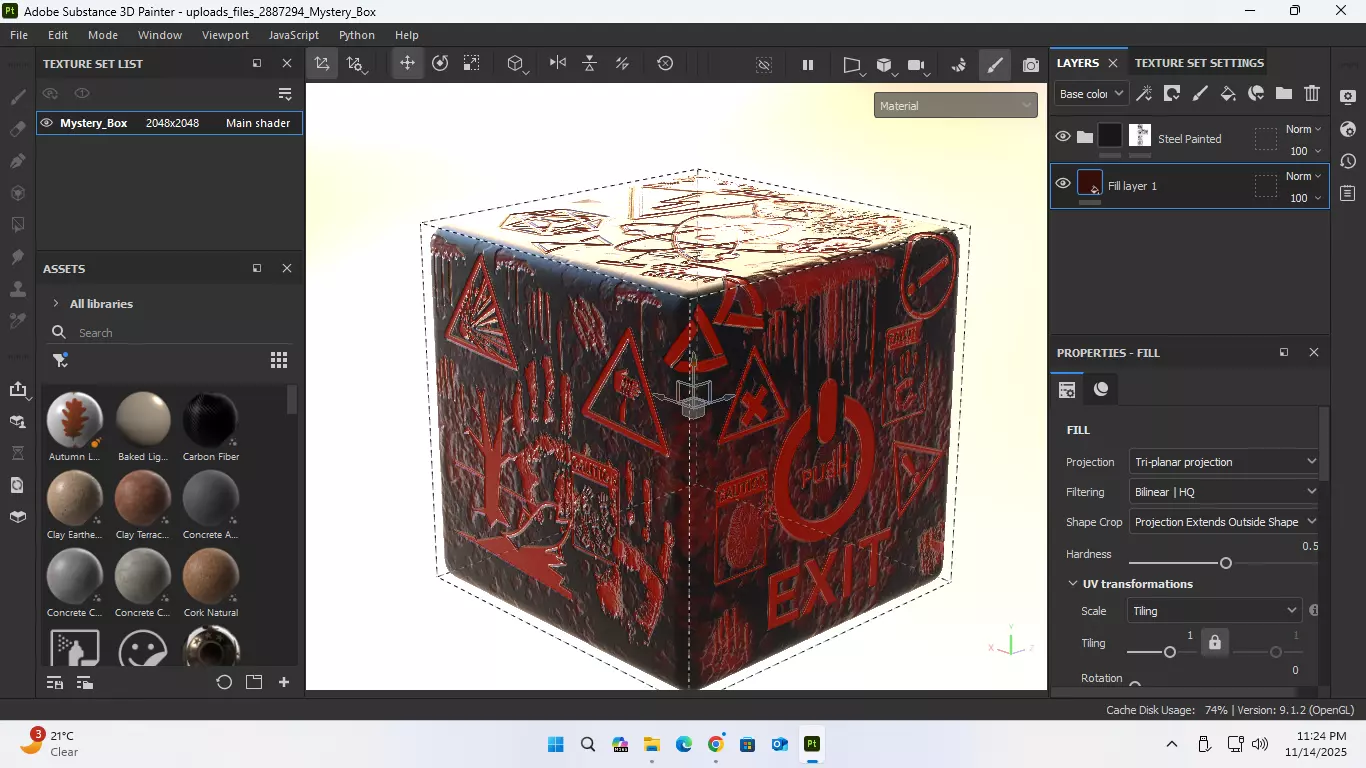Select the Eraser tool in left toolbar
This screenshot has height=768, width=1366.
click(17, 129)
